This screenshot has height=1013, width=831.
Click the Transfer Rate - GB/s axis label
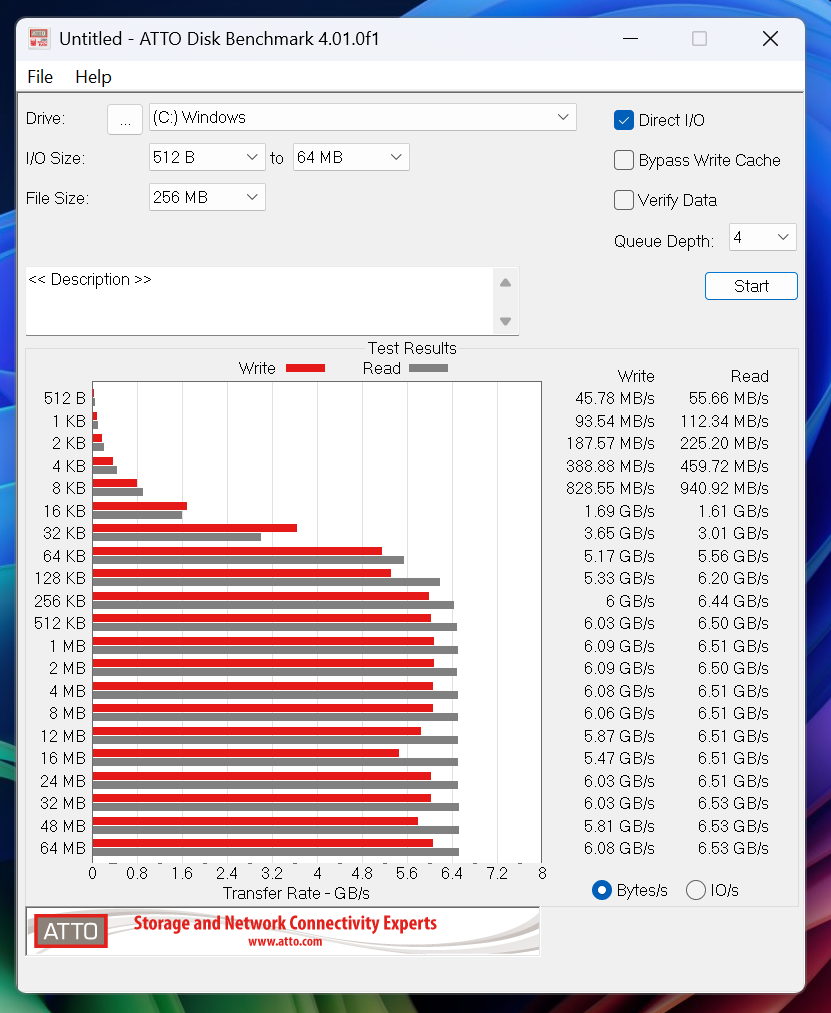(297, 893)
